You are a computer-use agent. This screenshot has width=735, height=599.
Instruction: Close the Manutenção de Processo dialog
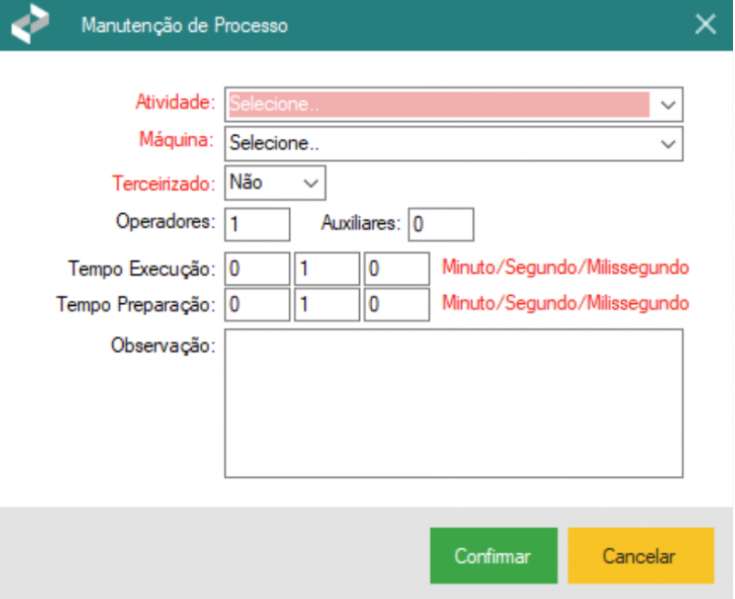point(706,25)
